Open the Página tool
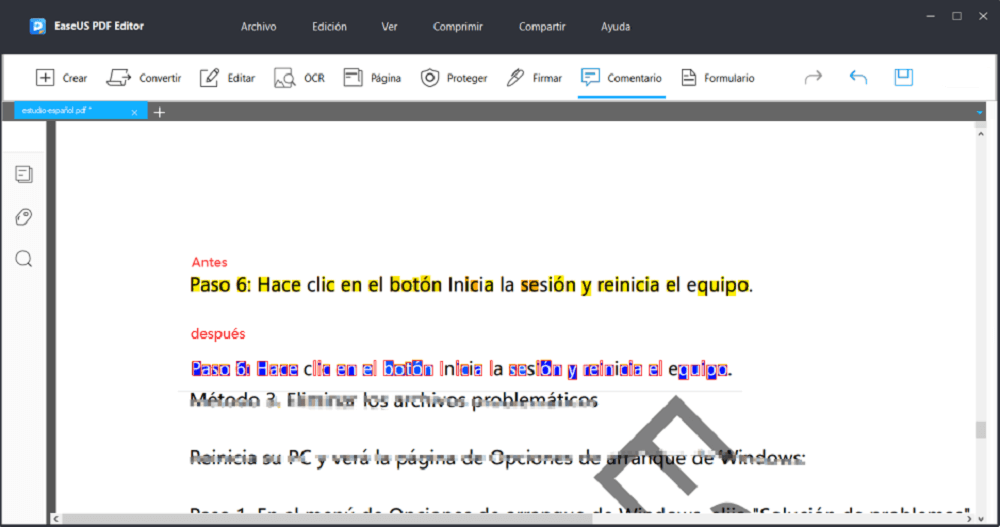Screen dimensions: 1000x527 click(x=372, y=78)
